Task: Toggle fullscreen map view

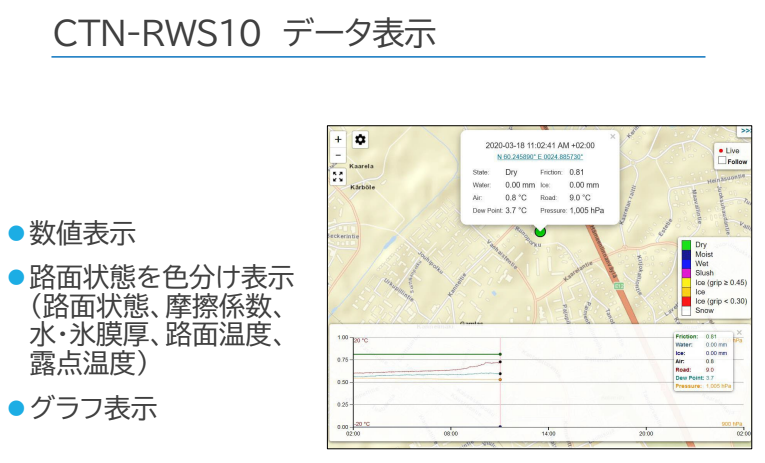Action: click(338, 176)
